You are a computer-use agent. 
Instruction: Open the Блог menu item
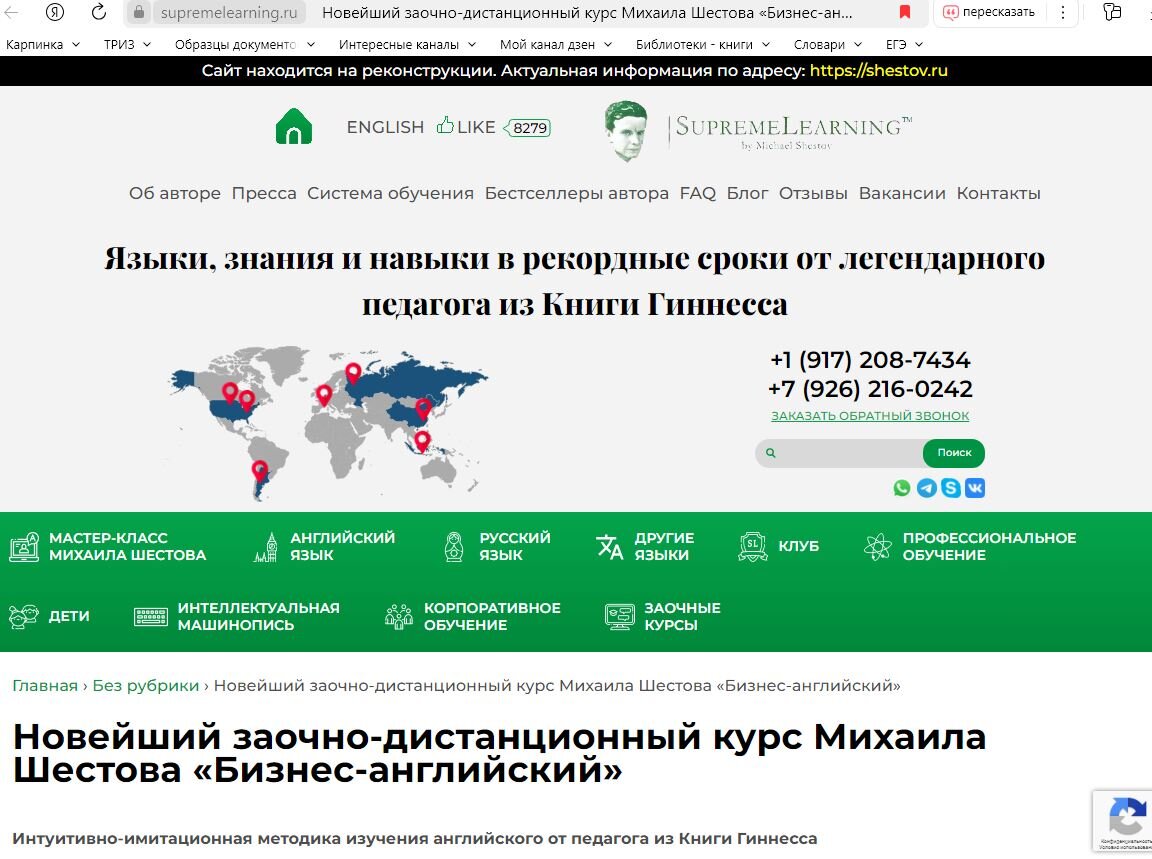(x=747, y=193)
